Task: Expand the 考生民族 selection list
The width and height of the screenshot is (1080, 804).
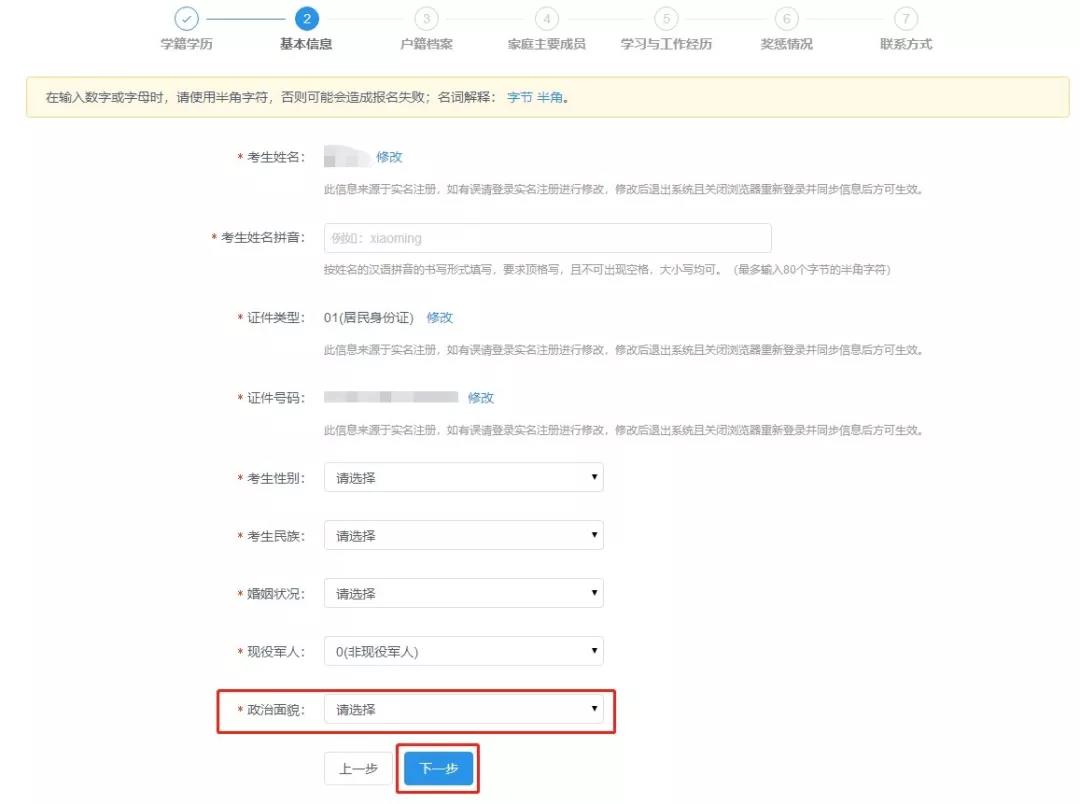Action: [x=463, y=535]
